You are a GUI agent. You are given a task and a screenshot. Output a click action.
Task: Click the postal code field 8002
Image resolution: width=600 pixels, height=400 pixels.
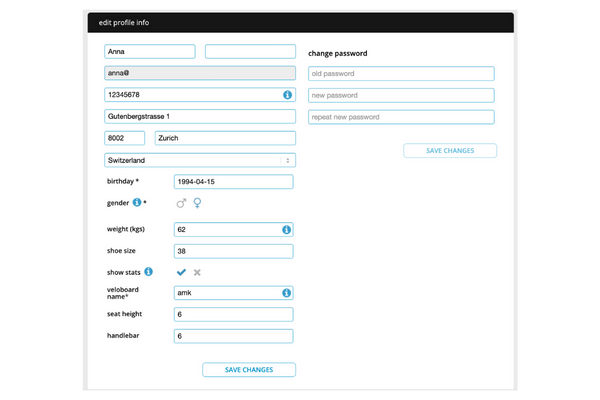point(124,138)
